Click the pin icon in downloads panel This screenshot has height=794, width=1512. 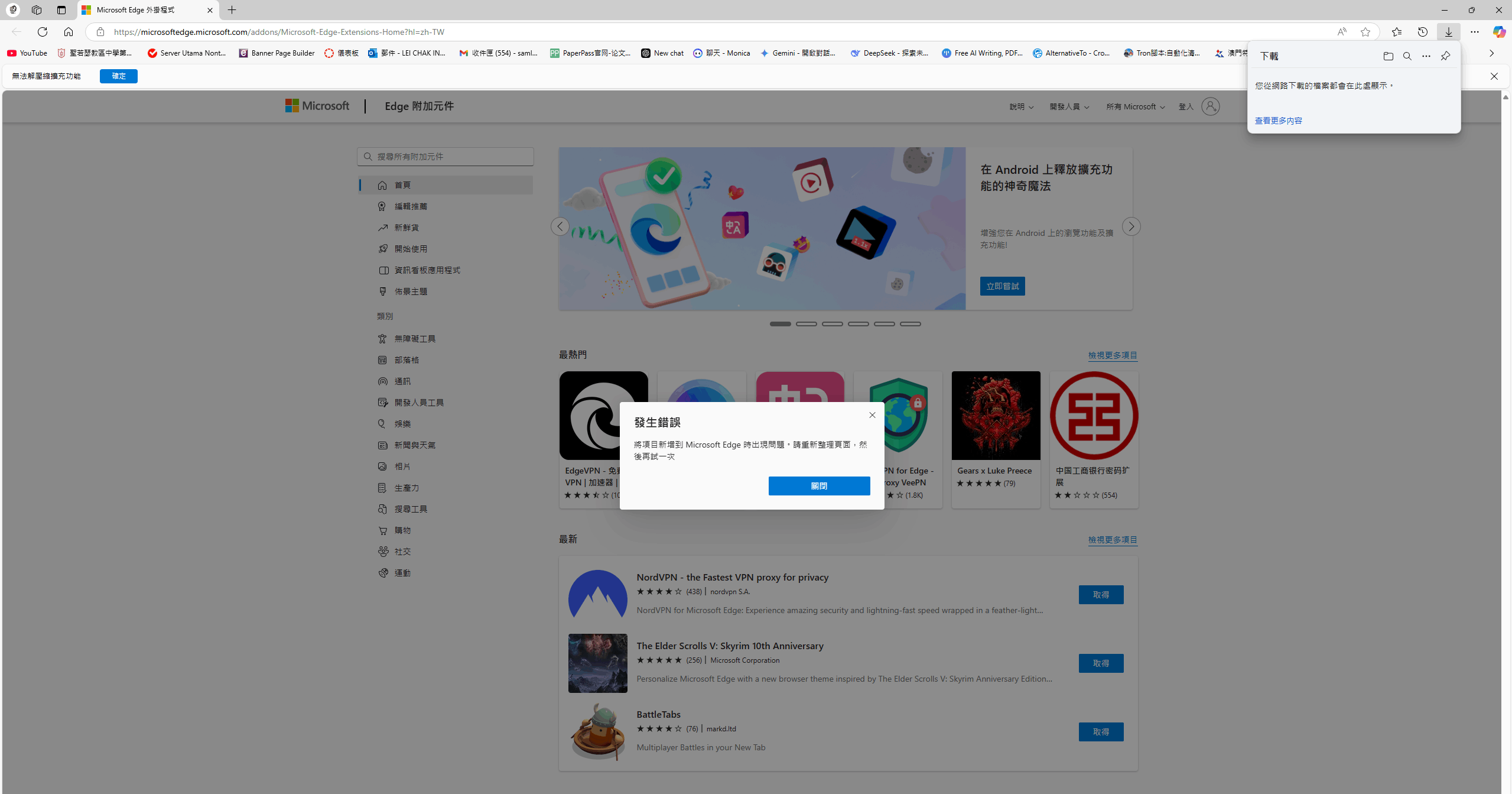point(1445,56)
